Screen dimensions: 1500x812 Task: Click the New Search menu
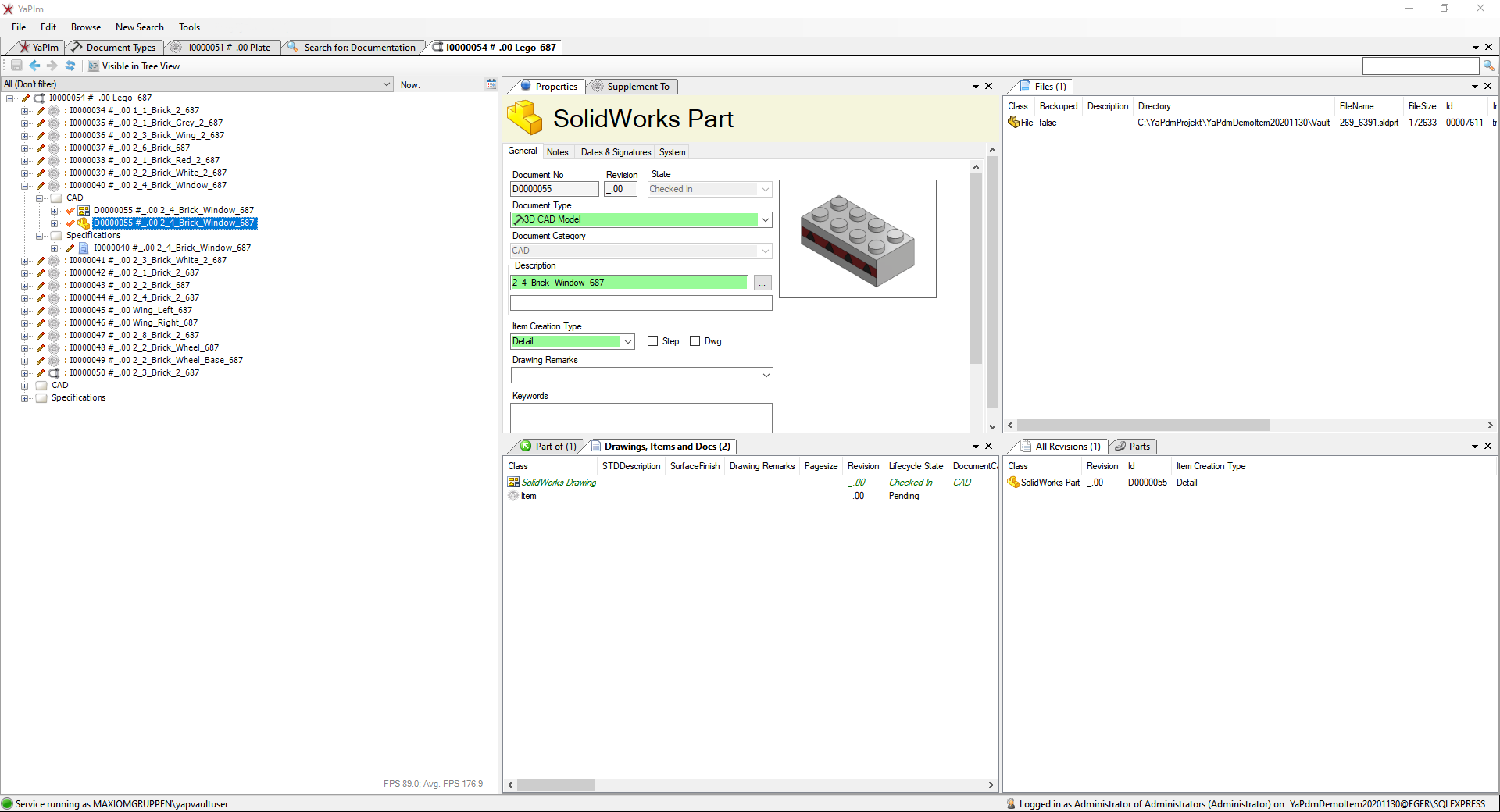pyautogui.click(x=140, y=27)
